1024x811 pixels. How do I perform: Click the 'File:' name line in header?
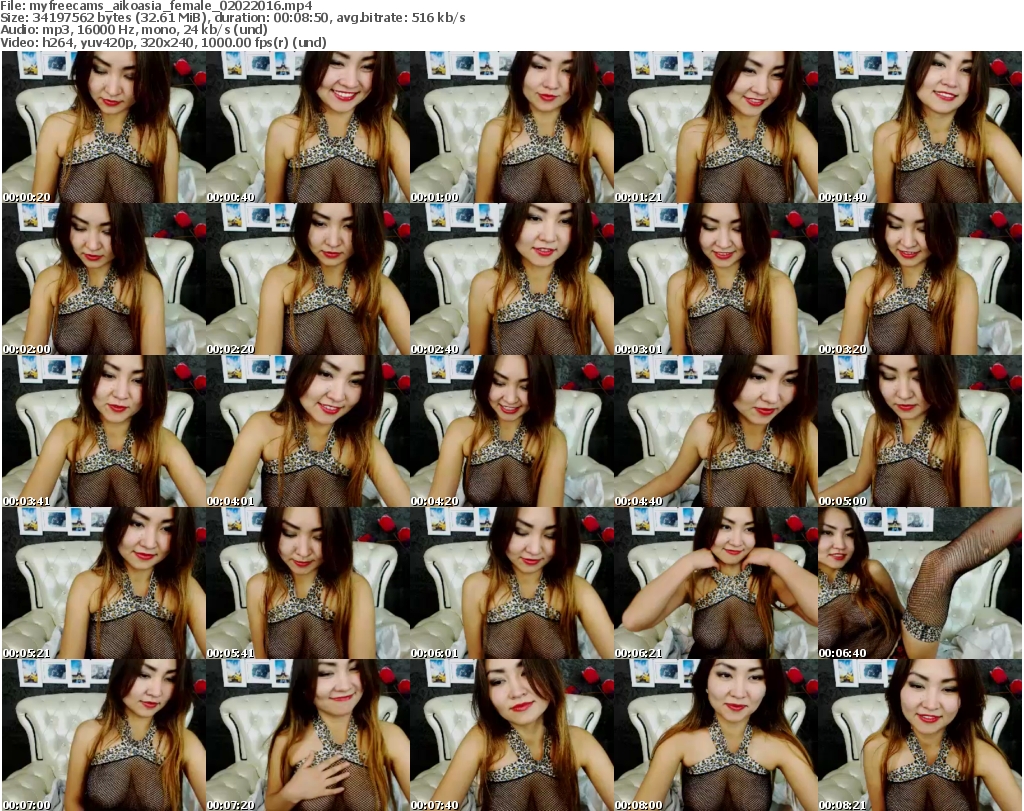coord(157,6)
